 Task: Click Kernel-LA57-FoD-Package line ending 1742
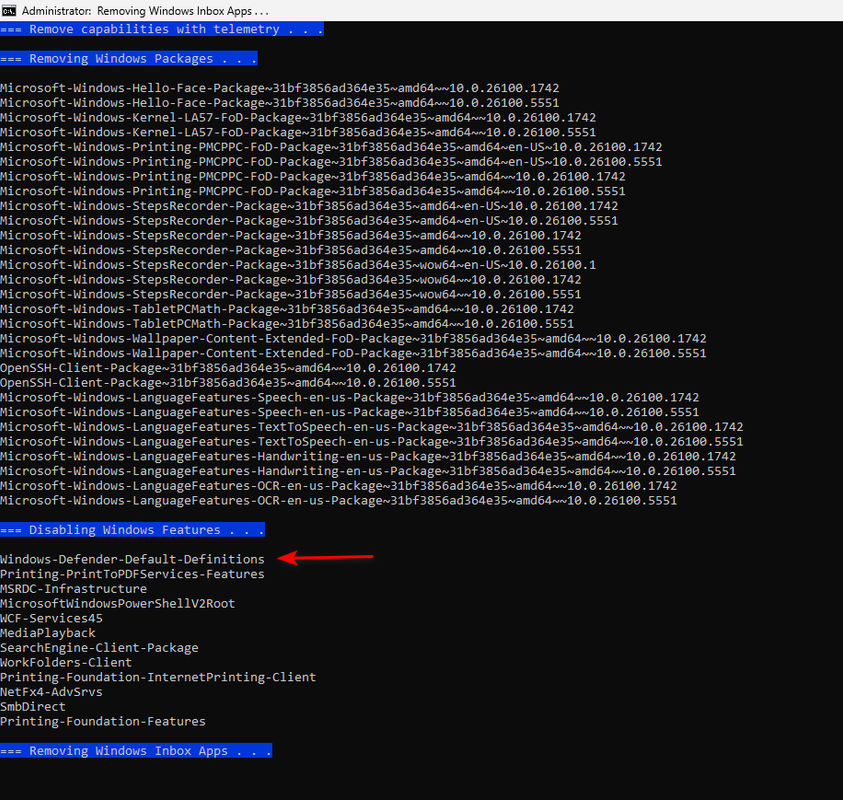tap(298, 118)
